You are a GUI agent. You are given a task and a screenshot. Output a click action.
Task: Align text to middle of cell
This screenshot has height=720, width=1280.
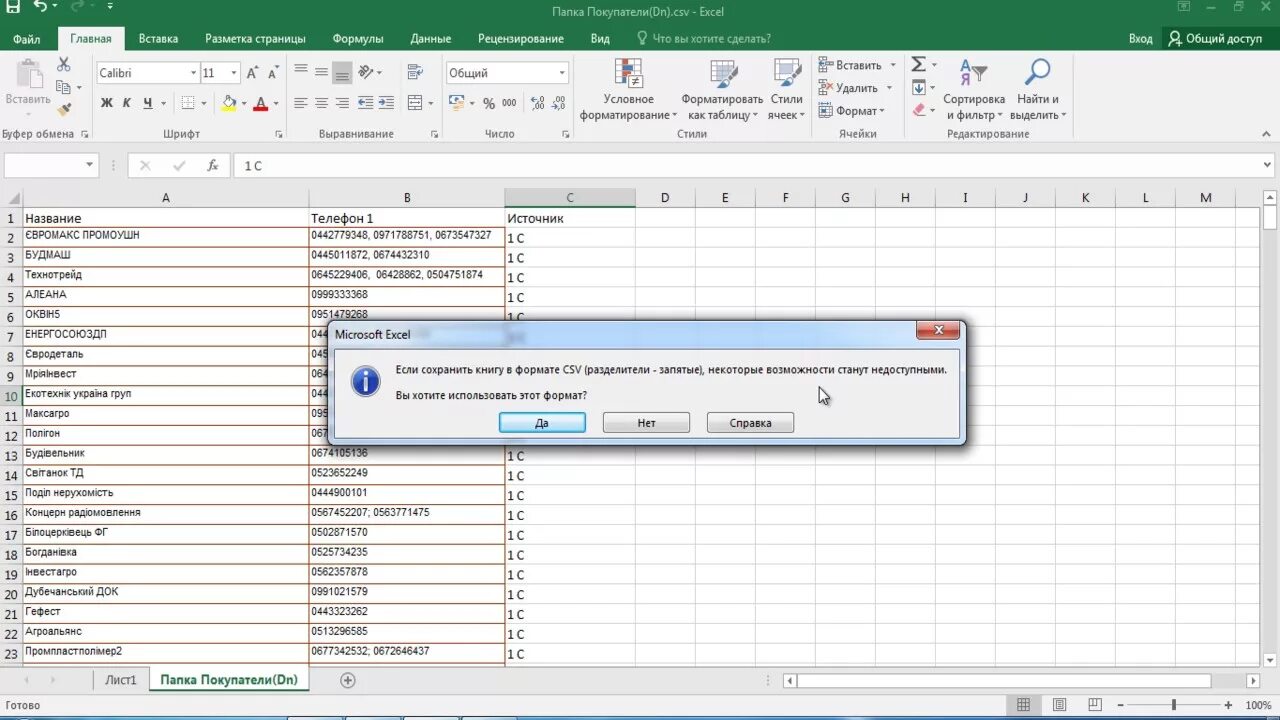(x=321, y=72)
